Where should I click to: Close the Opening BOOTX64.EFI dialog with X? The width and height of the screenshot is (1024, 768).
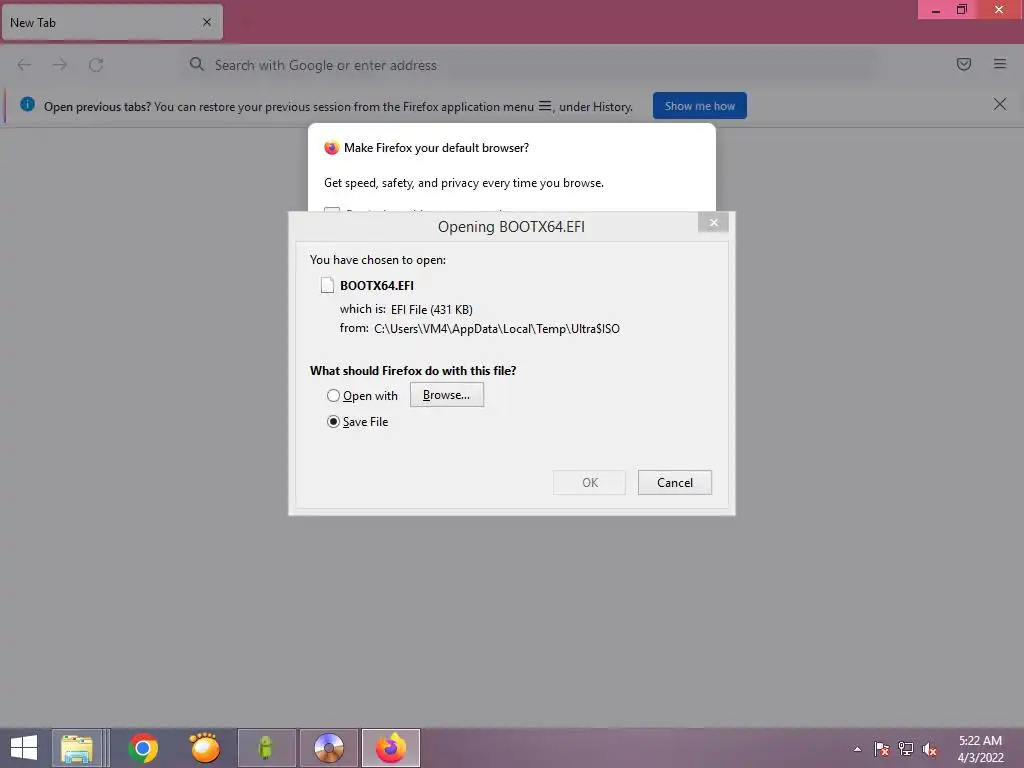713,223
